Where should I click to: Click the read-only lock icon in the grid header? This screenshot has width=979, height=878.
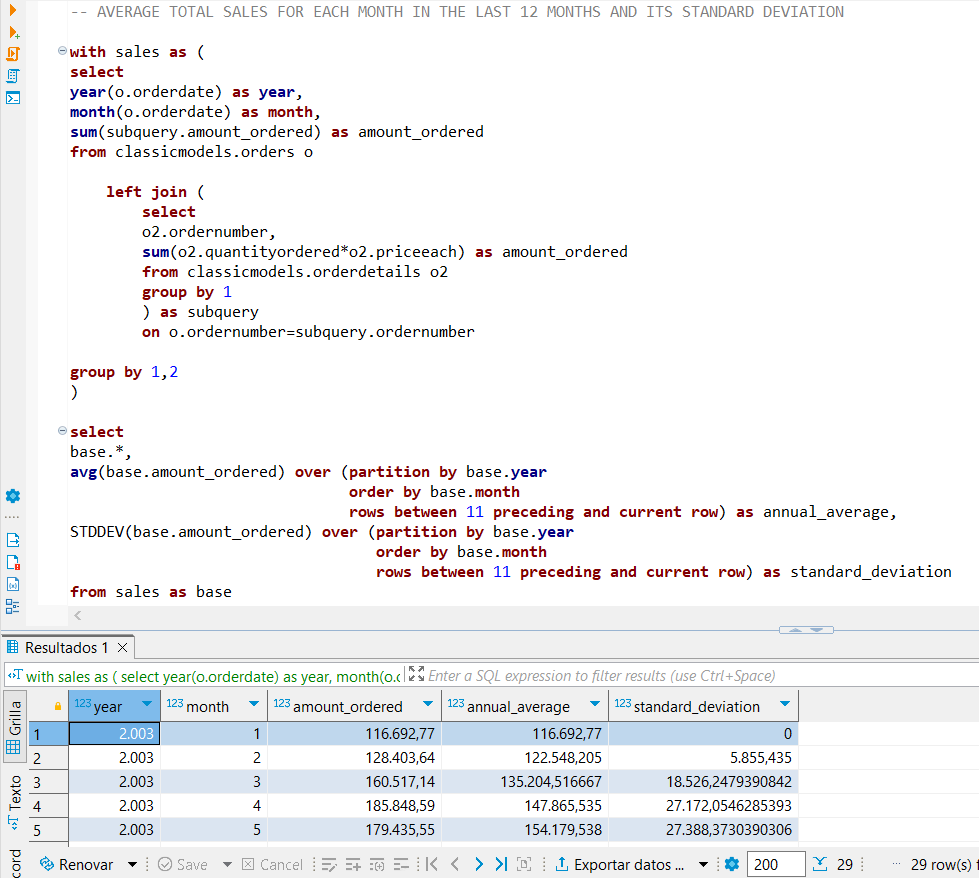57,706
